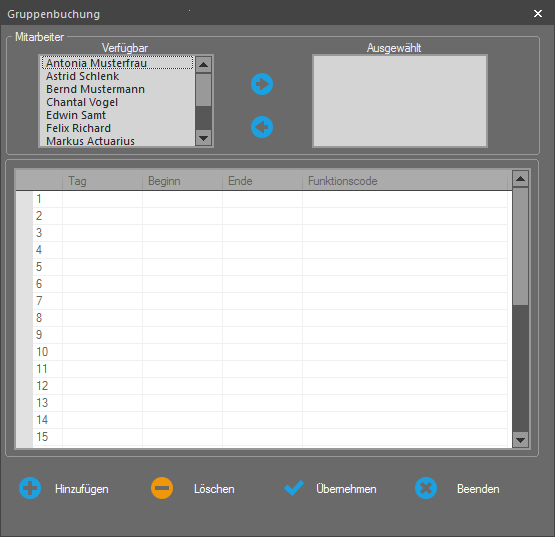Click the Funktionscode column header

pyautogui.click(x=405, y=181)
